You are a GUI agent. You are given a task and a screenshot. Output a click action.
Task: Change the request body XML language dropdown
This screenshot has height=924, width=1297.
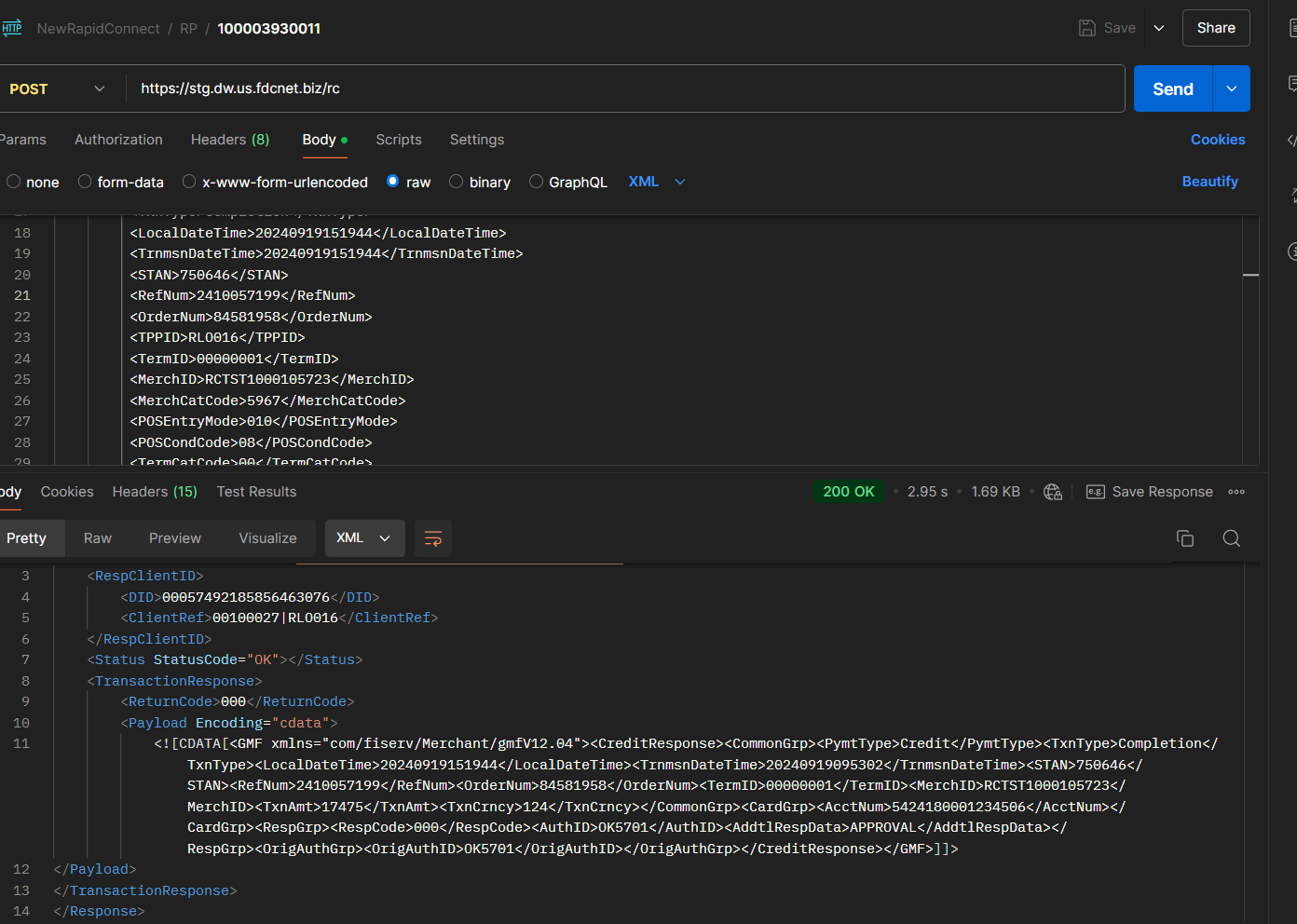658,182
